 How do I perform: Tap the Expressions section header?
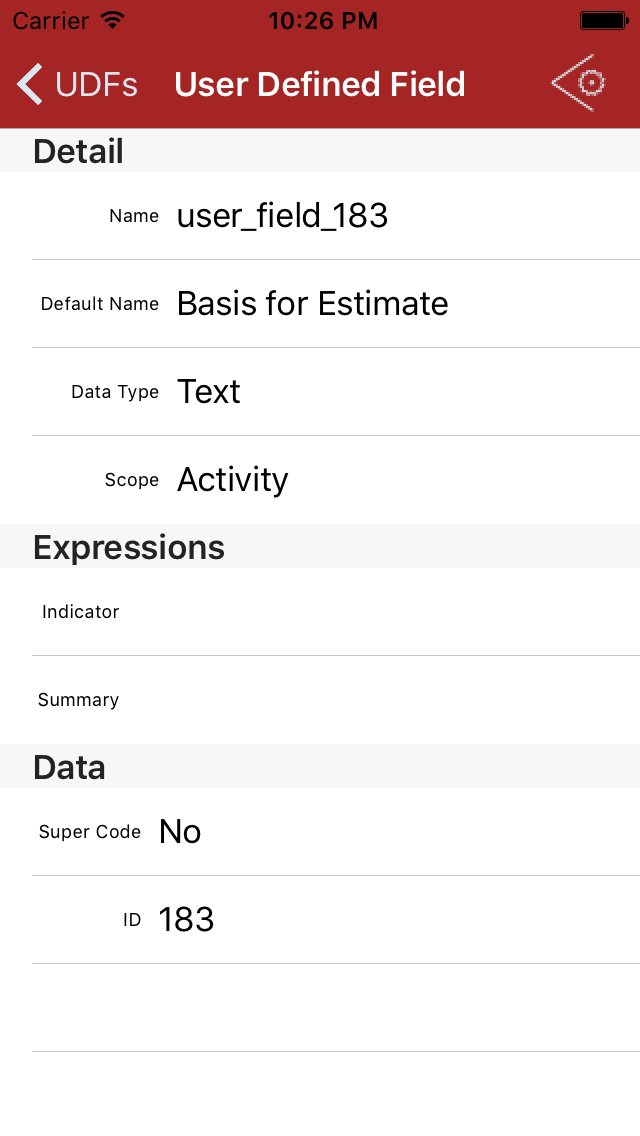(x=129, y=547)
